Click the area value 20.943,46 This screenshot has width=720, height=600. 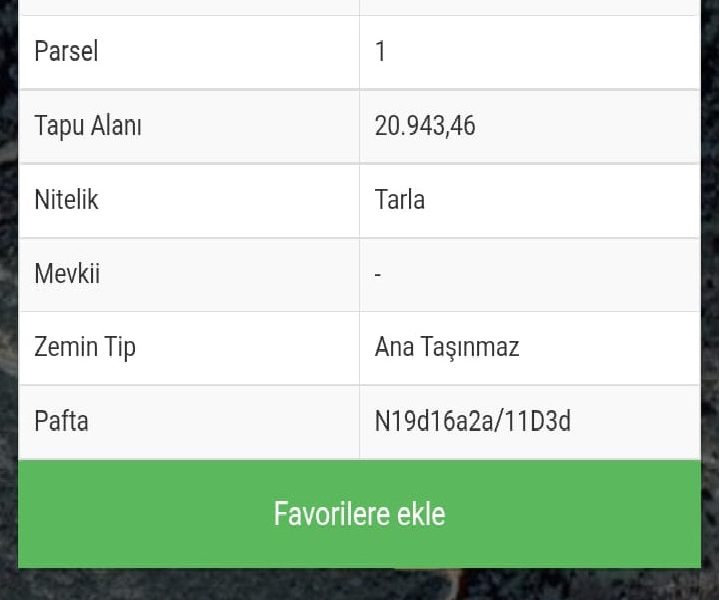click(x=425, y=126)
